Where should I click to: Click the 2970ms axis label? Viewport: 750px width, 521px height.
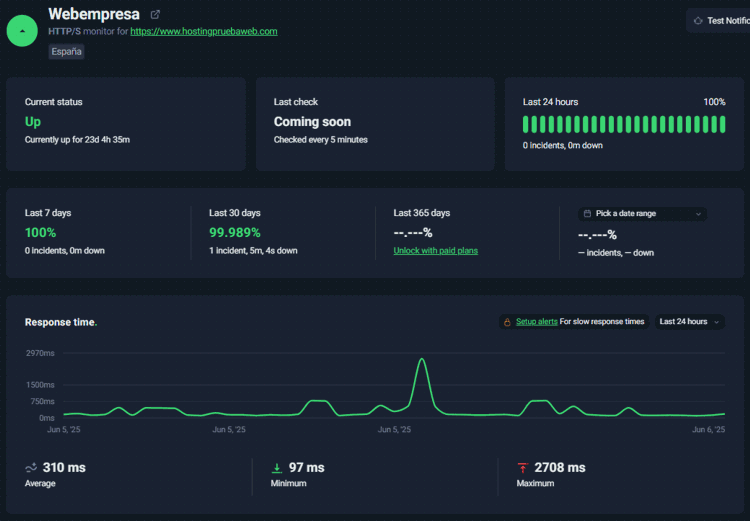[40, 353]
